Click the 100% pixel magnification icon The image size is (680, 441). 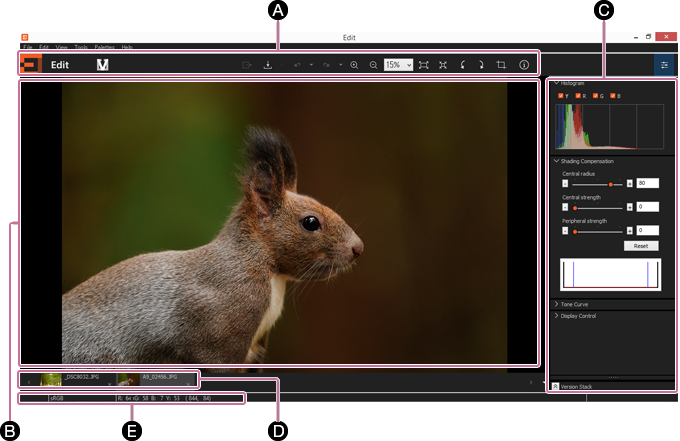point(443,65)
